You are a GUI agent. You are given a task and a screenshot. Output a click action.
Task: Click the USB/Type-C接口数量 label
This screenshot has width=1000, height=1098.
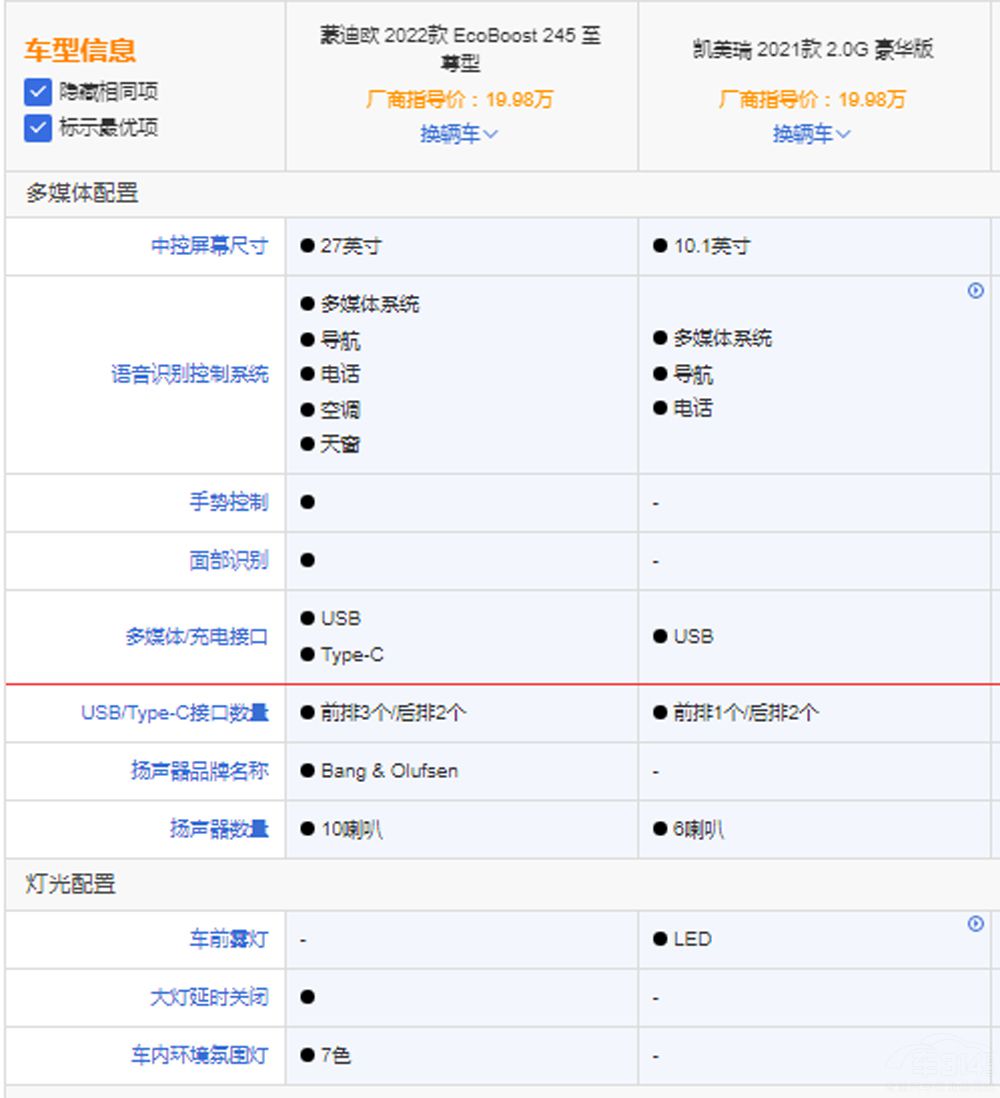[175, 713]
